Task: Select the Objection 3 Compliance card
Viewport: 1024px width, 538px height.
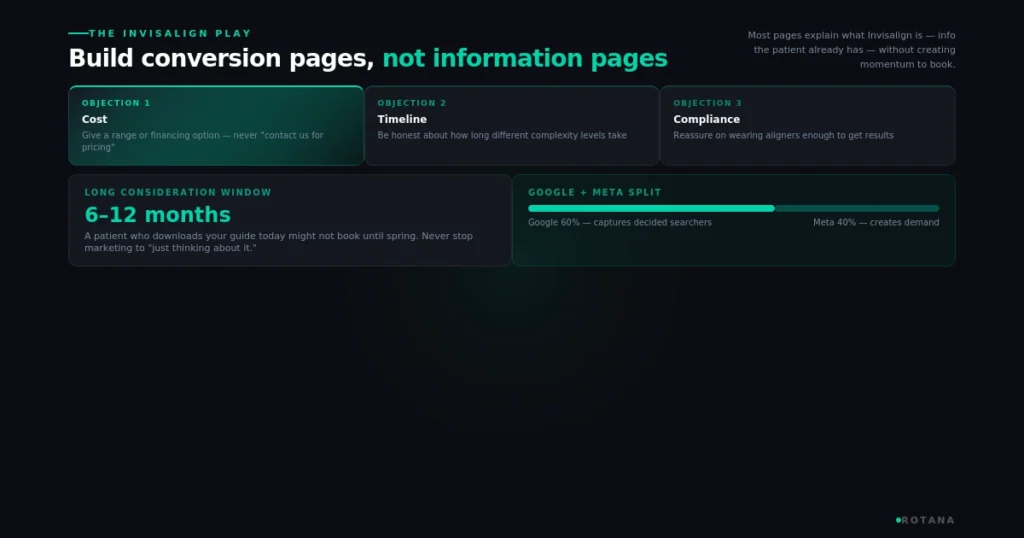Action: point(808,125)
